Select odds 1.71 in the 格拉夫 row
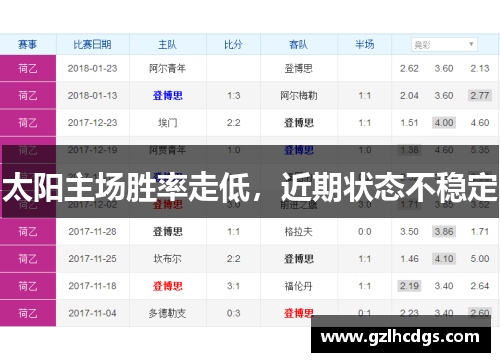Screen dimensions: 500x362 (x=480, y=231)
